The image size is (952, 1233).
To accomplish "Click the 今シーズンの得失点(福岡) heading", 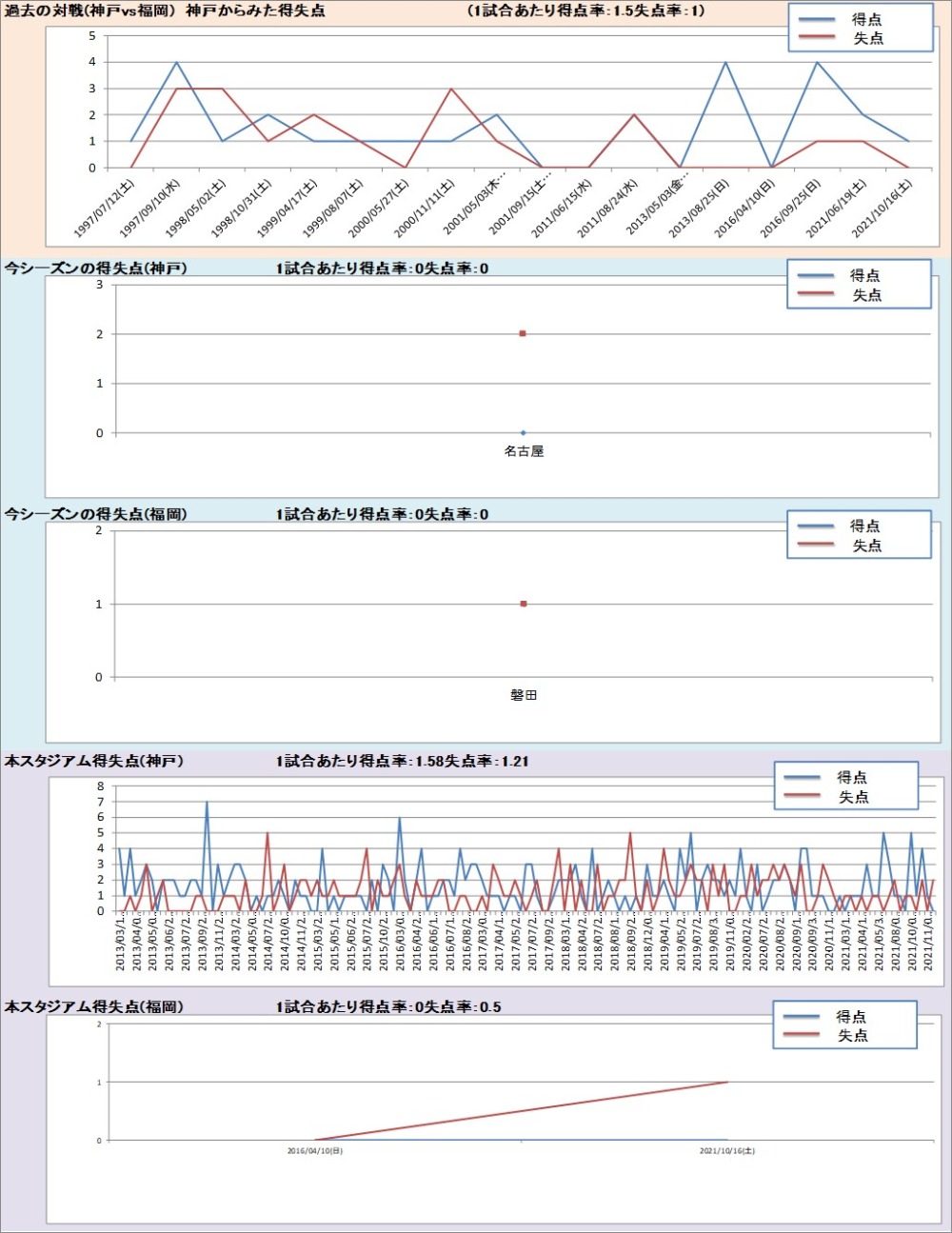I will [96, 514].
